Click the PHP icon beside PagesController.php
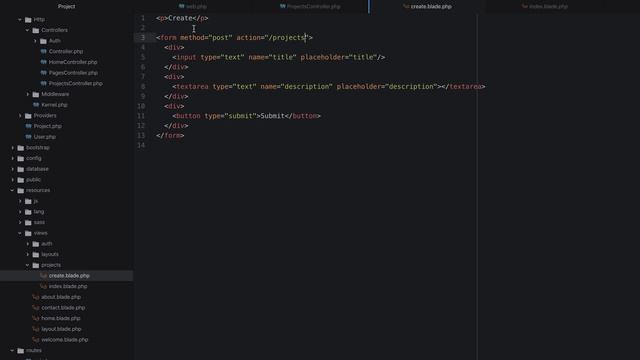Viewport: 640px width, 360px height. click(44, 73)
